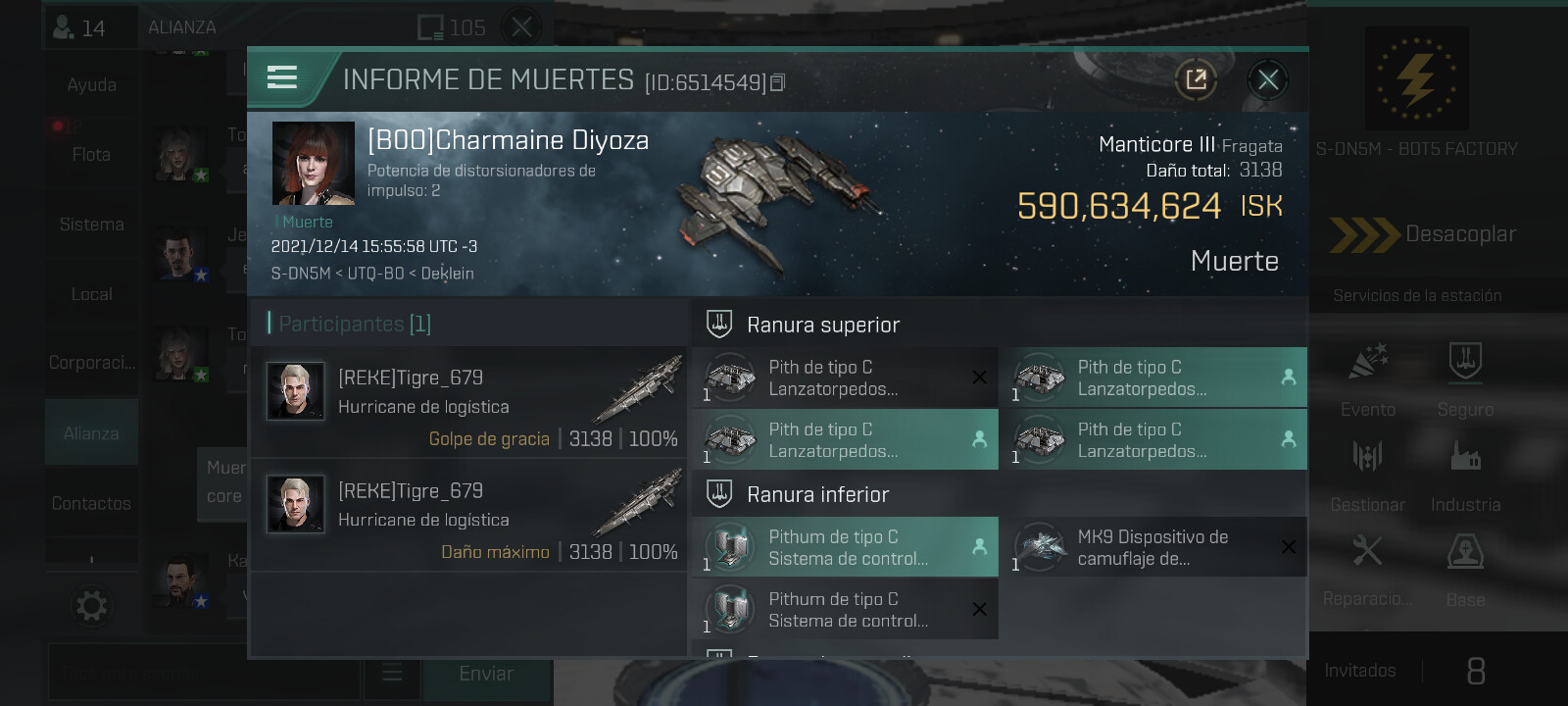Open the Gestionar management icon
This screenshot has width=1568, height=706.
click(x=1368, y=456)
